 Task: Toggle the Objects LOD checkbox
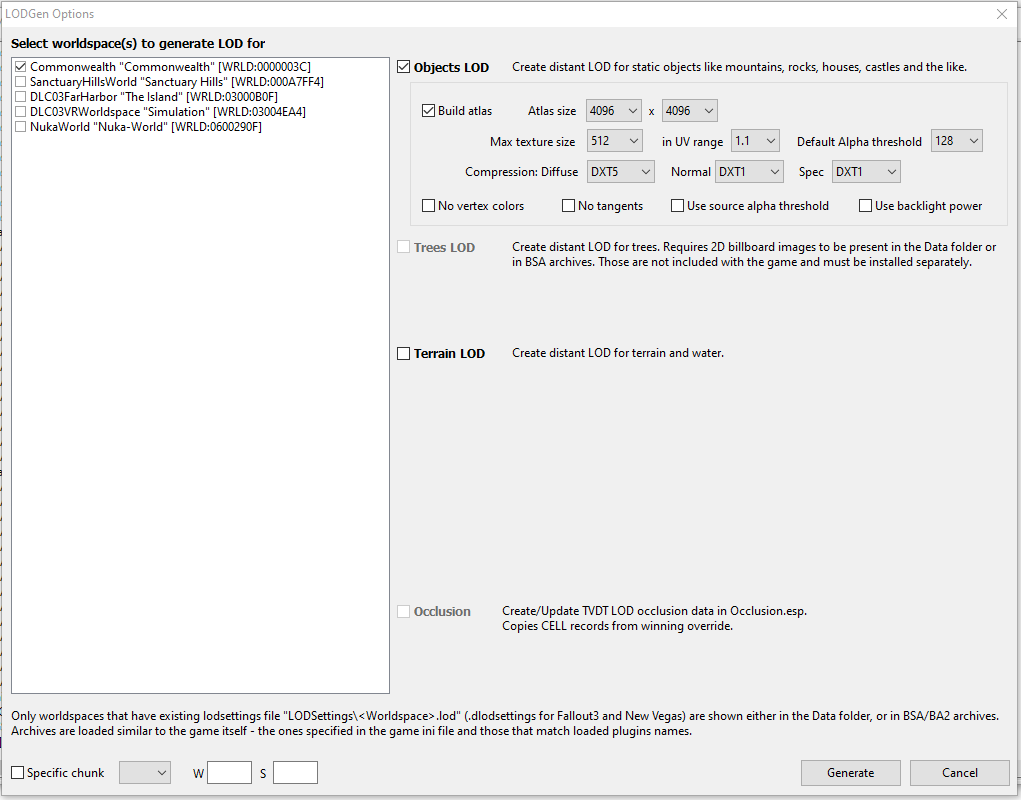coord(404,66)
